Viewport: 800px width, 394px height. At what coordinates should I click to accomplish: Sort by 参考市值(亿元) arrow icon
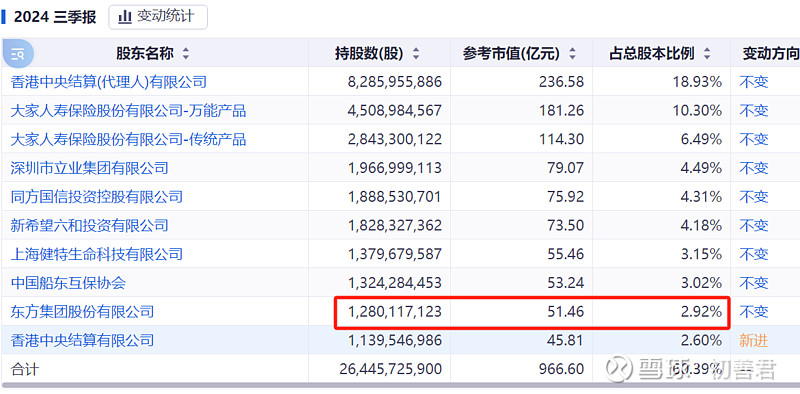coord(572,54)
